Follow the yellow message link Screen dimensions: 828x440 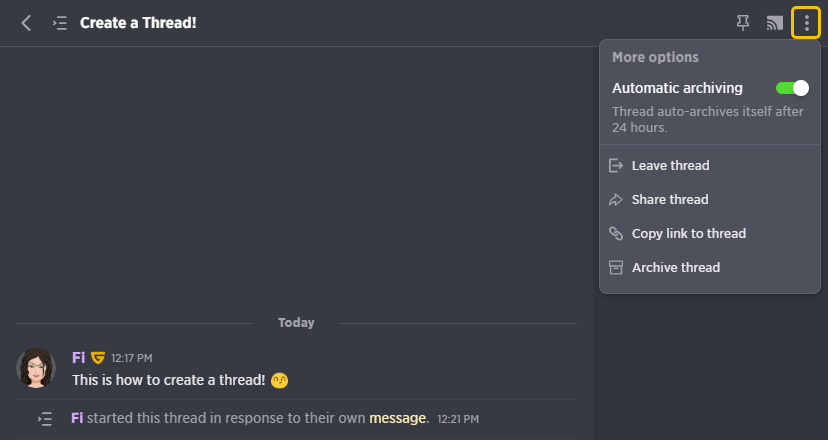pyautogui.click(x=397, y=418)
